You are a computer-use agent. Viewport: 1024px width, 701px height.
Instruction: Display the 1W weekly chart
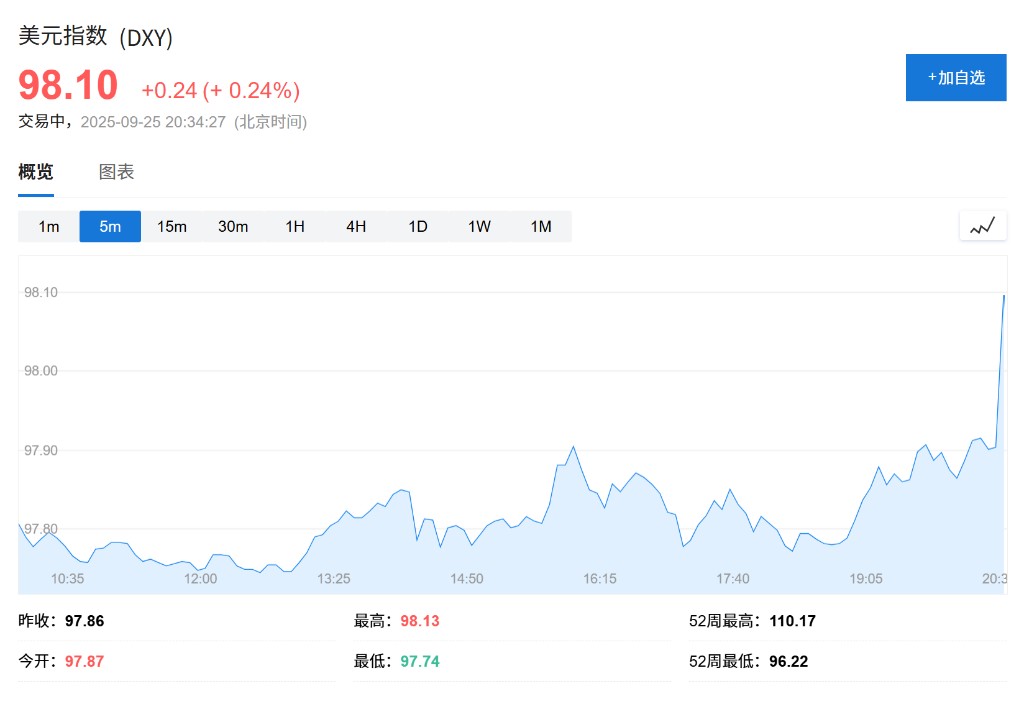point(479,226)
